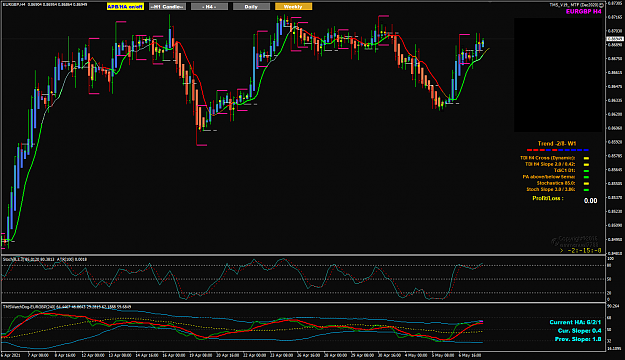Click the Cur. Slope: 0.4 text
Viewport: 625px width, 360px height.
(x=580, y=331)
